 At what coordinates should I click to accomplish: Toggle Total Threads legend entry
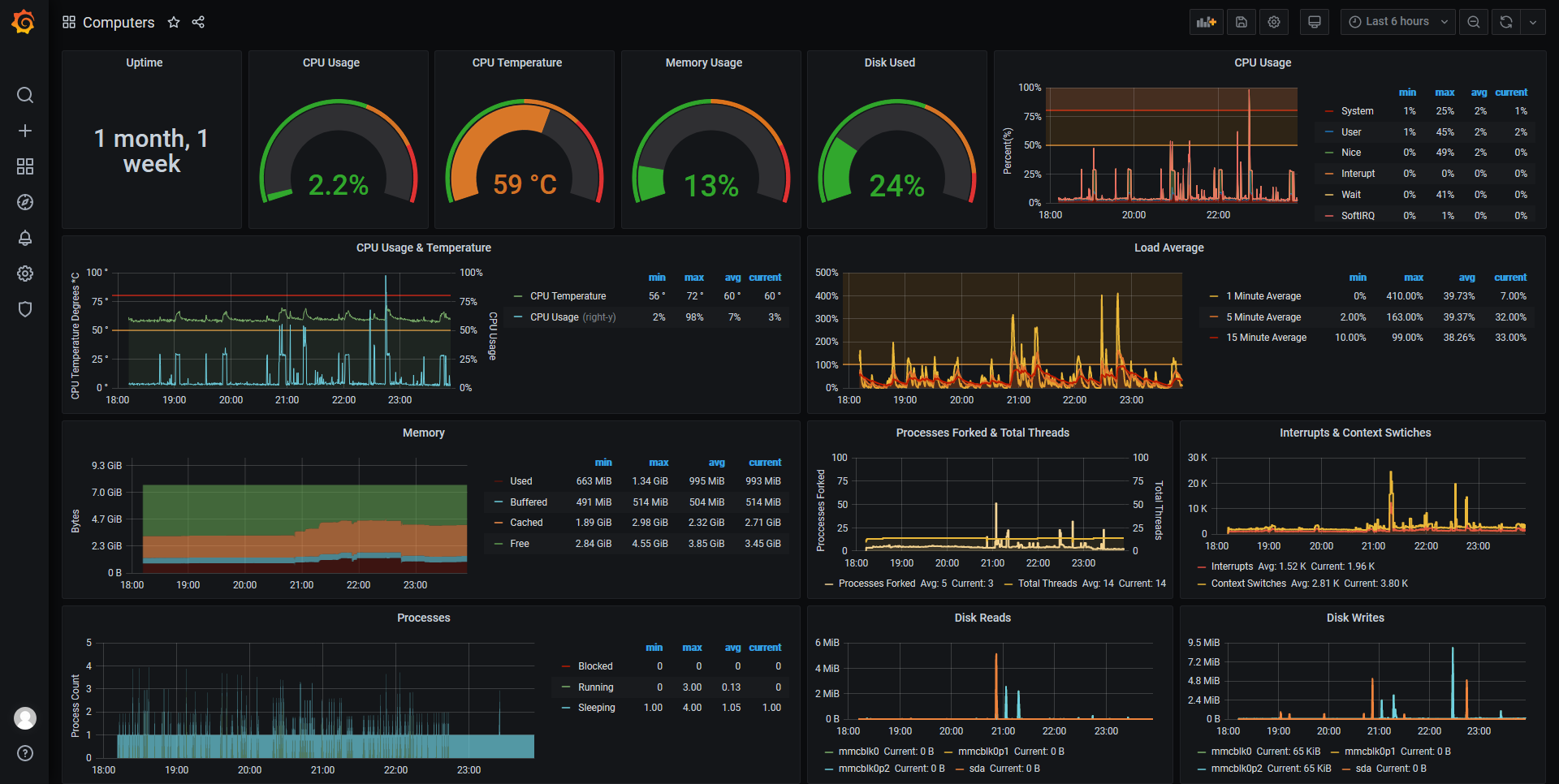click(1047, 584)
